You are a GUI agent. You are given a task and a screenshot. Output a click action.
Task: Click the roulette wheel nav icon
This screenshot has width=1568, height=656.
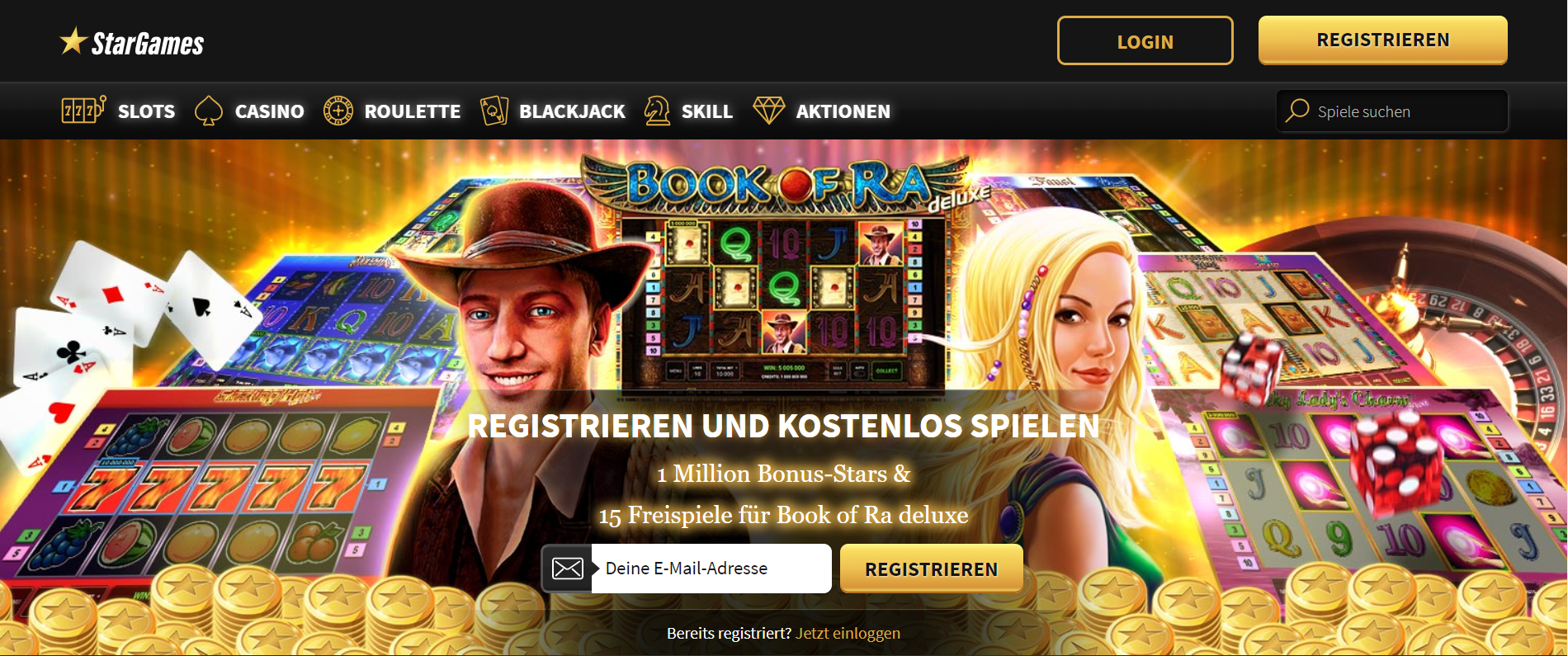(338, 111)
